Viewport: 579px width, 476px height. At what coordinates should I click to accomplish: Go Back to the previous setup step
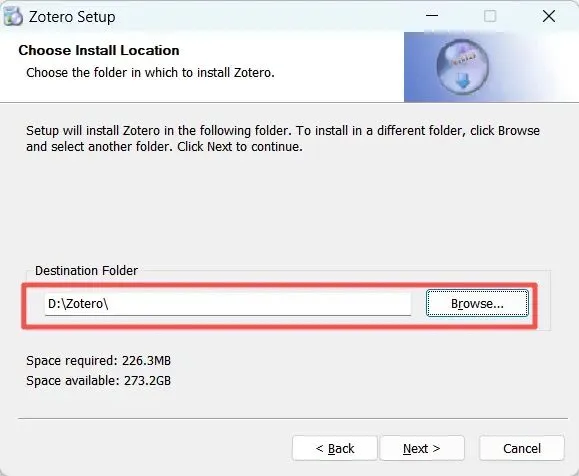[x=335, y=448]
